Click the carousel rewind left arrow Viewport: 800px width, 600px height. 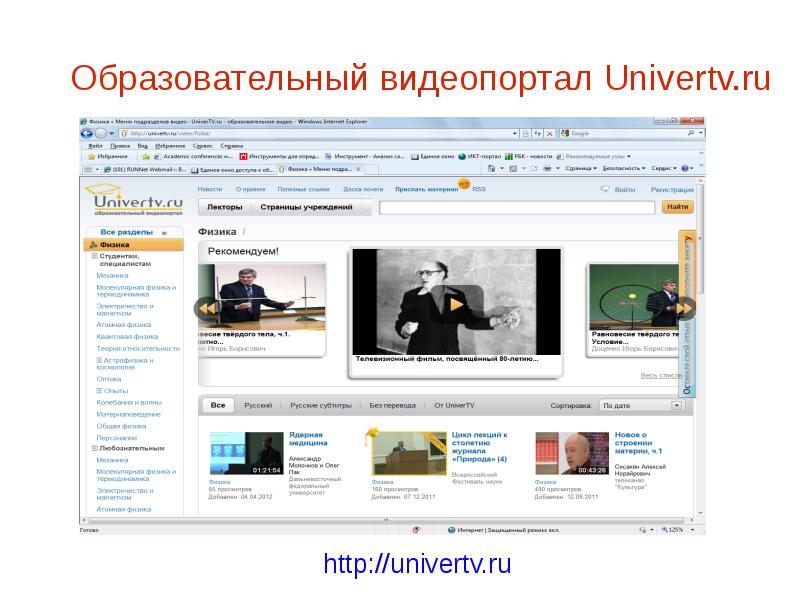pos(204,309)
